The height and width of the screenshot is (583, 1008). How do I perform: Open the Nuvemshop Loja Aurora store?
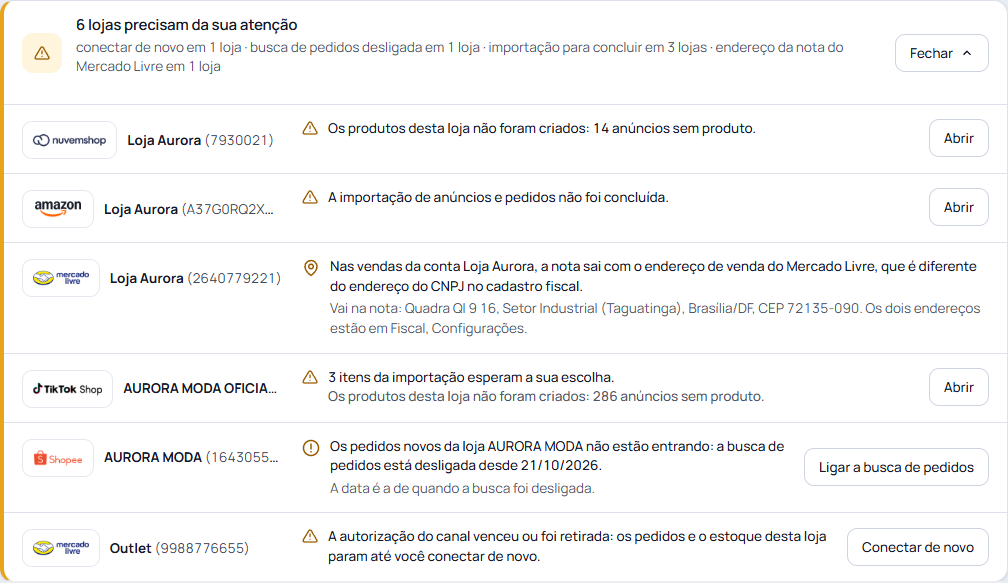(x=958, y=138)
